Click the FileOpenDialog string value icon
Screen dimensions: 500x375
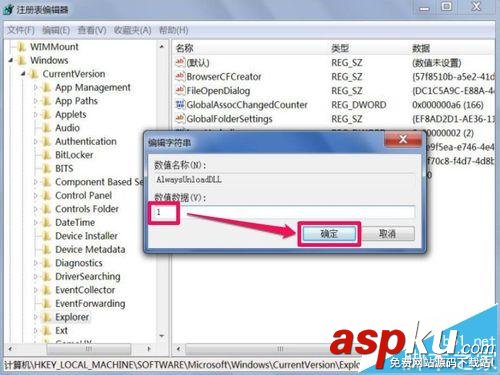[x=180, y=90]
